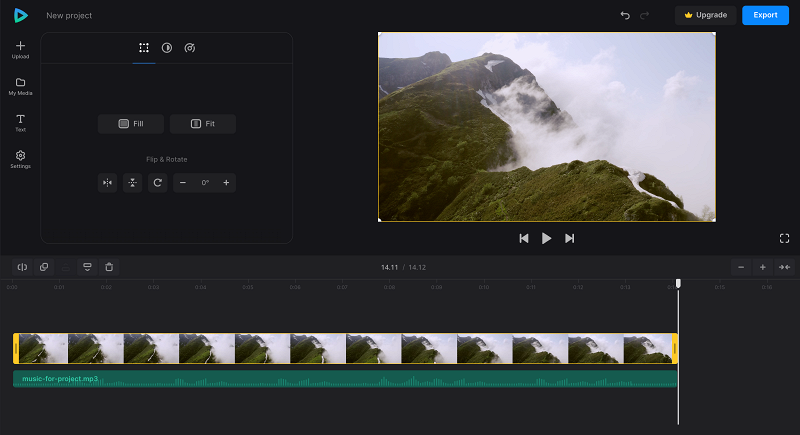This screenshot has width=800, height=435.
Task: Click the rotation angle value field
Action: [x=205, y=183]
